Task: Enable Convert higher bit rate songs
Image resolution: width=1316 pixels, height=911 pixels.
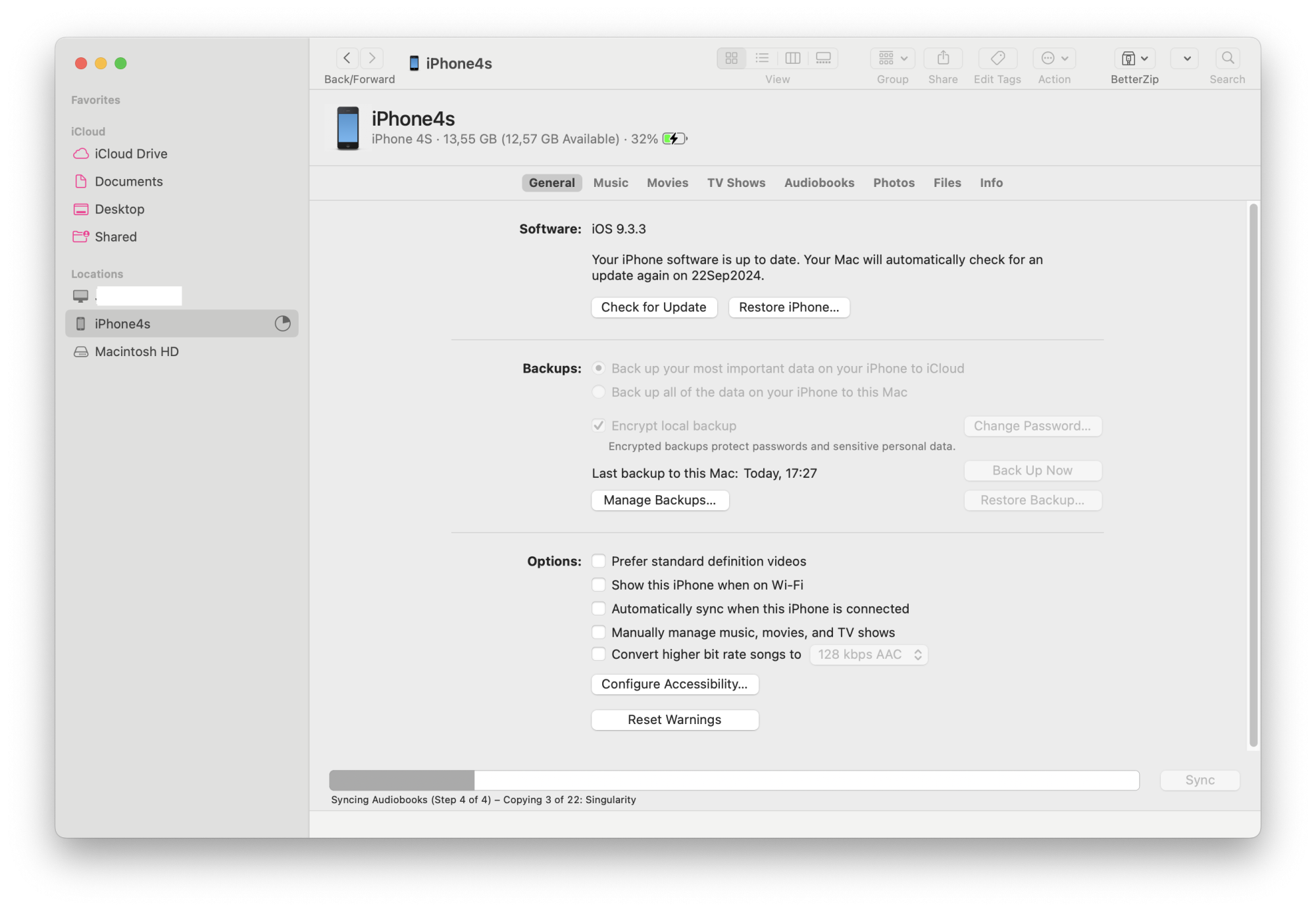Action: (599, 654)
